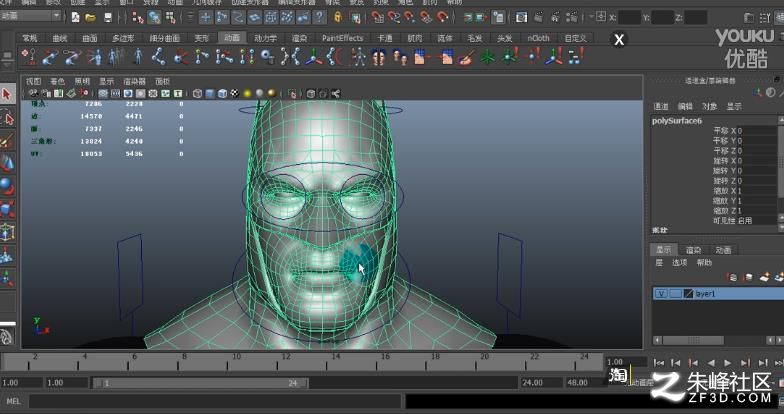The height and width of the screenshot is (414, 784).
Task: Toggle Wireframe shading cube icon
Action: [x=198, y=93]
